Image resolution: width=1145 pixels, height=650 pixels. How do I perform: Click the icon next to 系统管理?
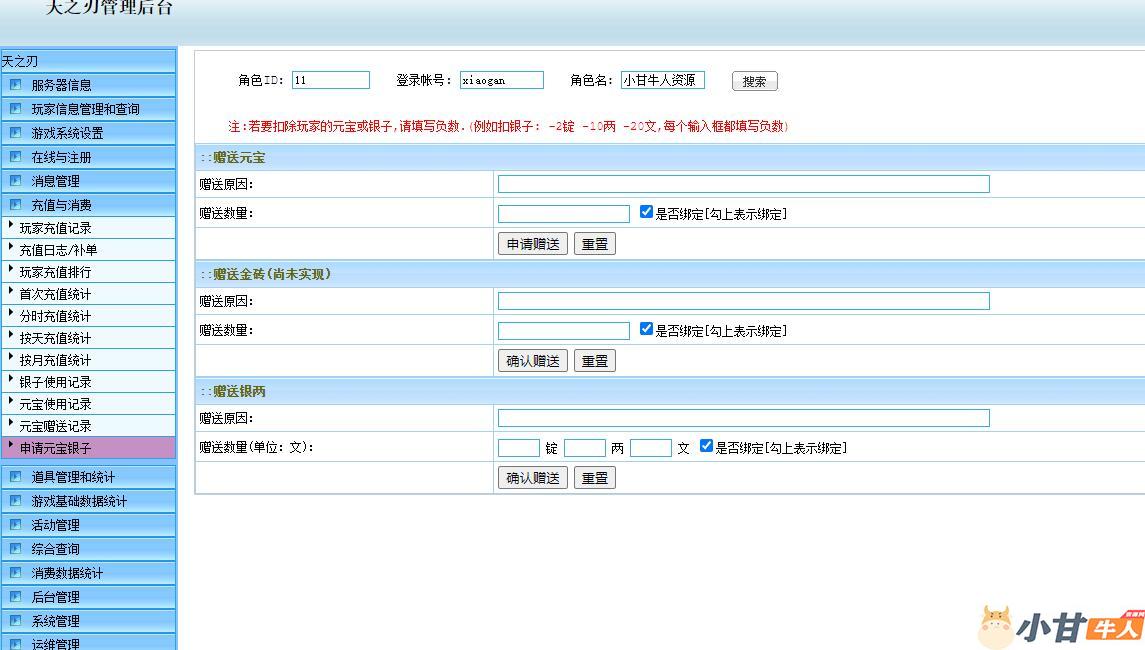point(15,621)
